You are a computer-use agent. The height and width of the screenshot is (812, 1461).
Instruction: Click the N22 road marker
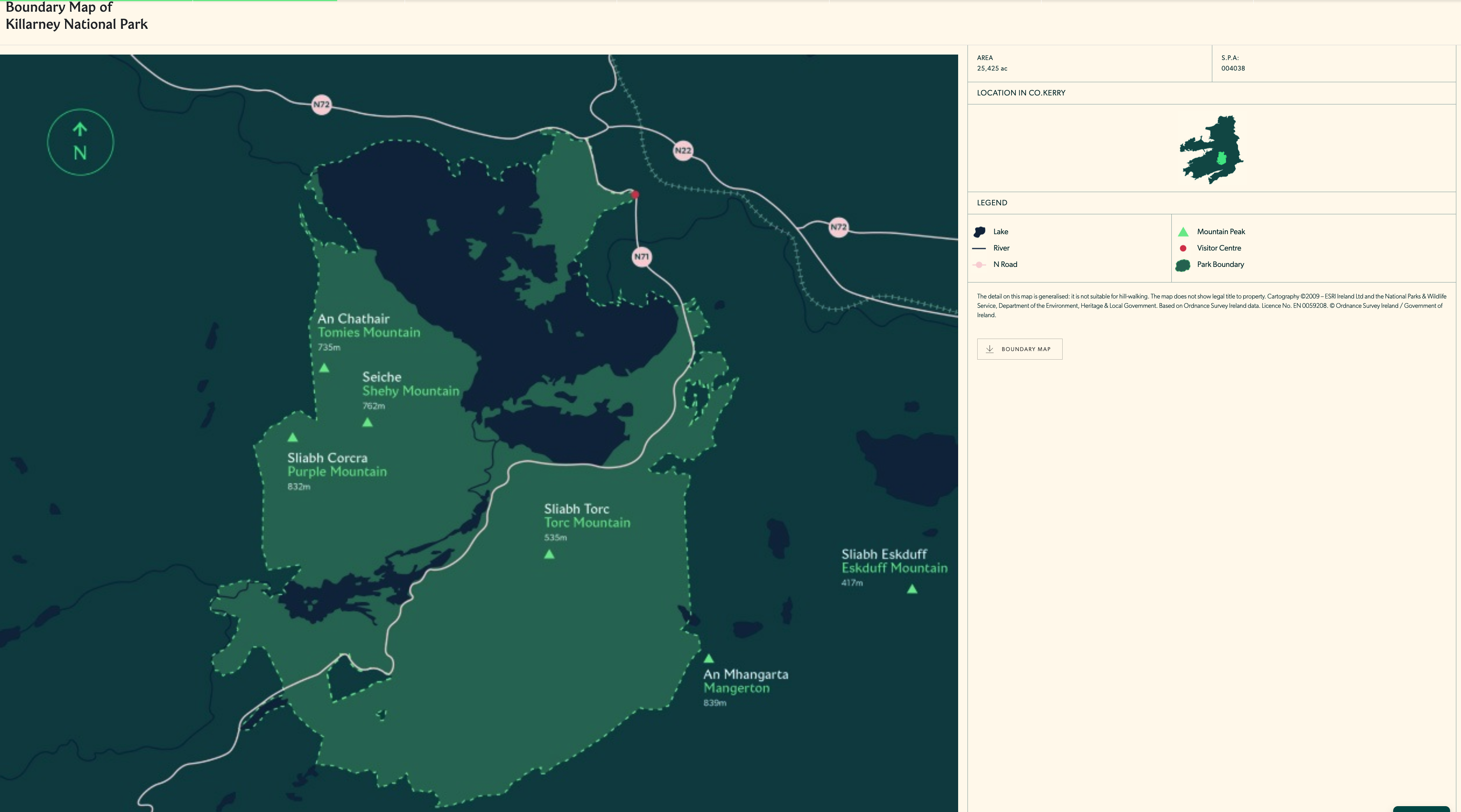pos(683,151)
